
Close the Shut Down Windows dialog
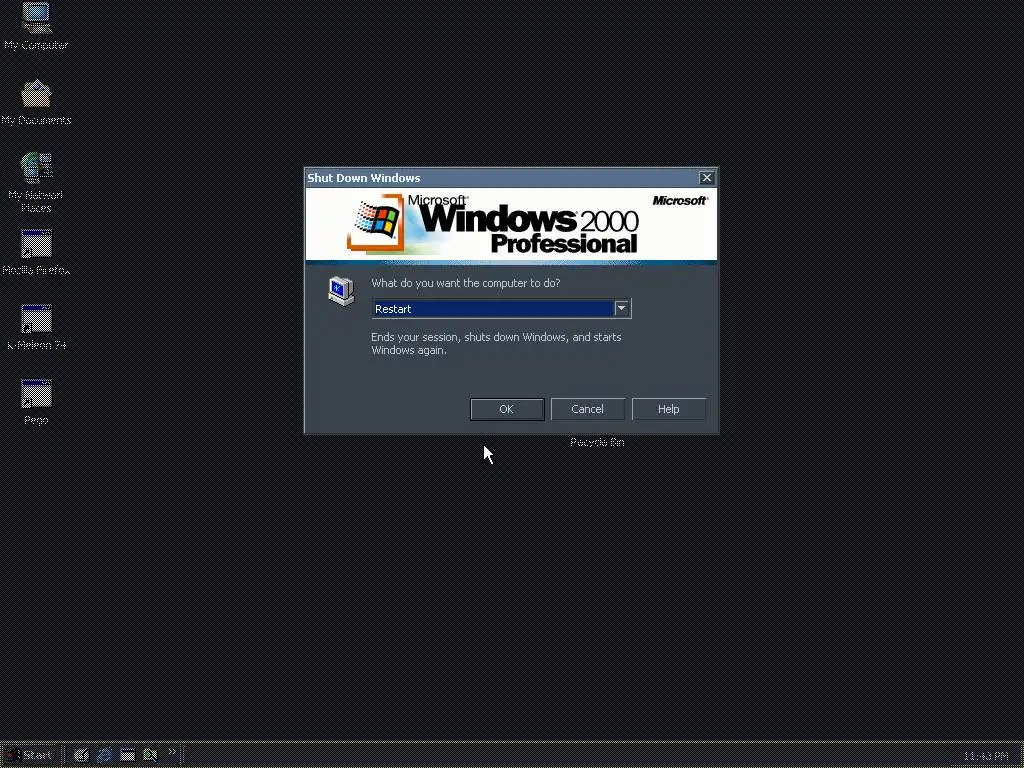click(707, 178)
